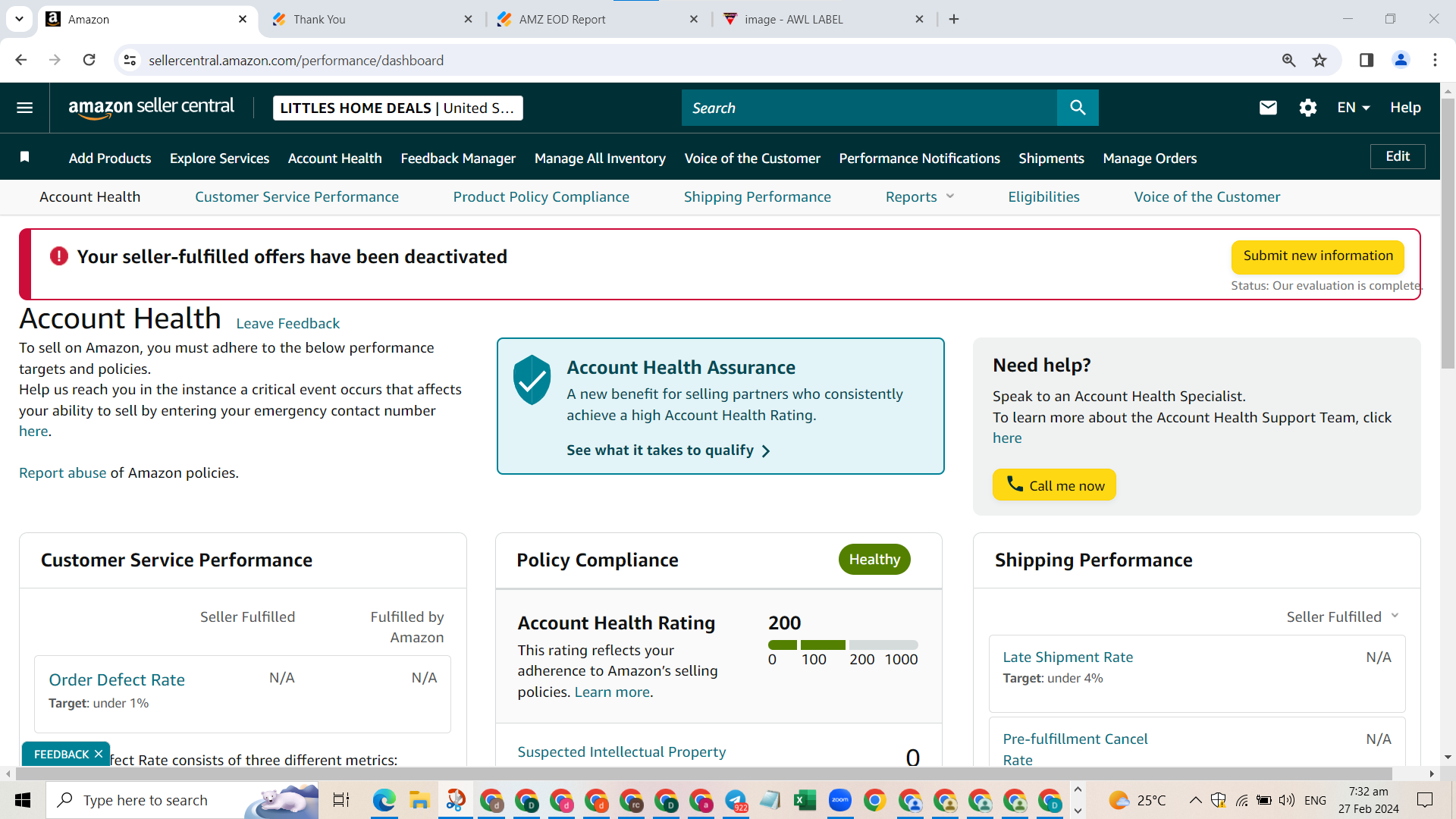The image size is (1456, 819).
Task: Open the messages envelope icon
Action: (x=1268, y=108)
